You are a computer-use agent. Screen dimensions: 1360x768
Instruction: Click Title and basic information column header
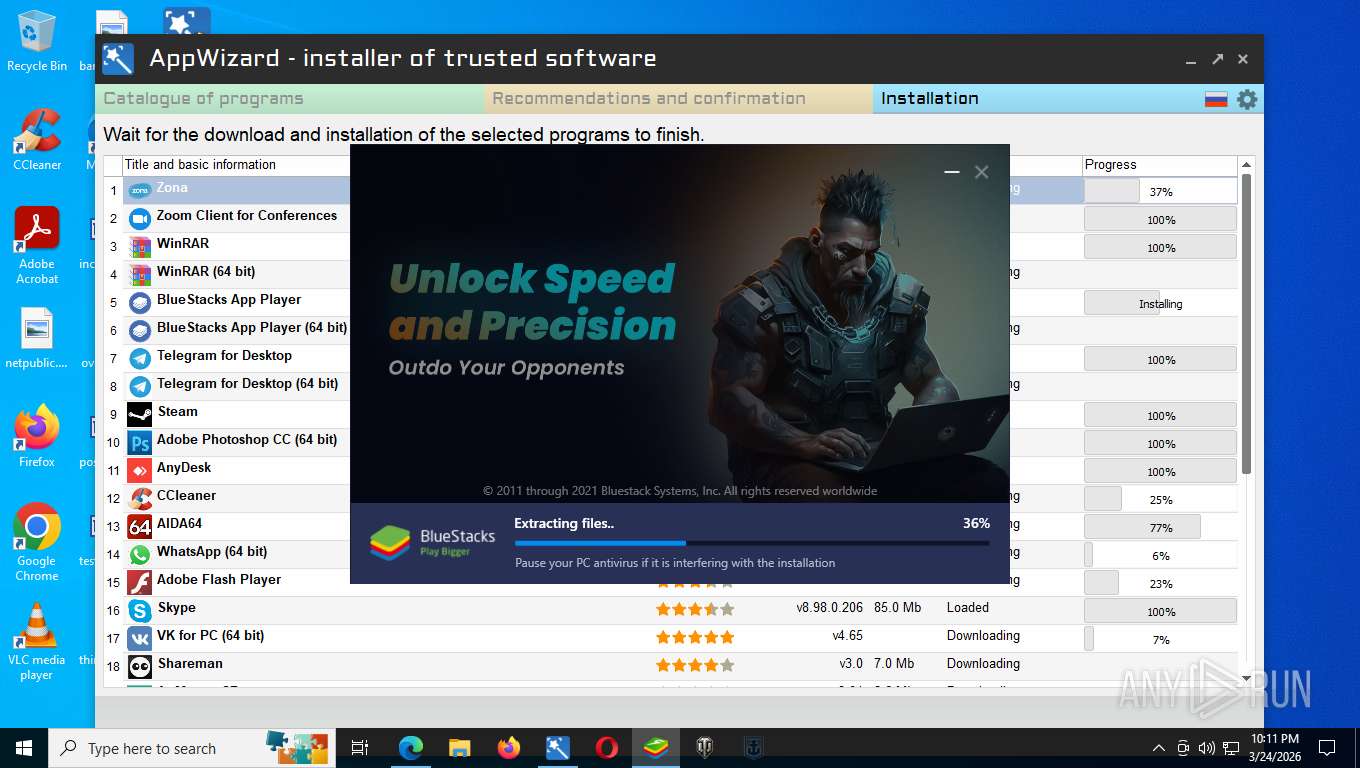tap(200, 165)
